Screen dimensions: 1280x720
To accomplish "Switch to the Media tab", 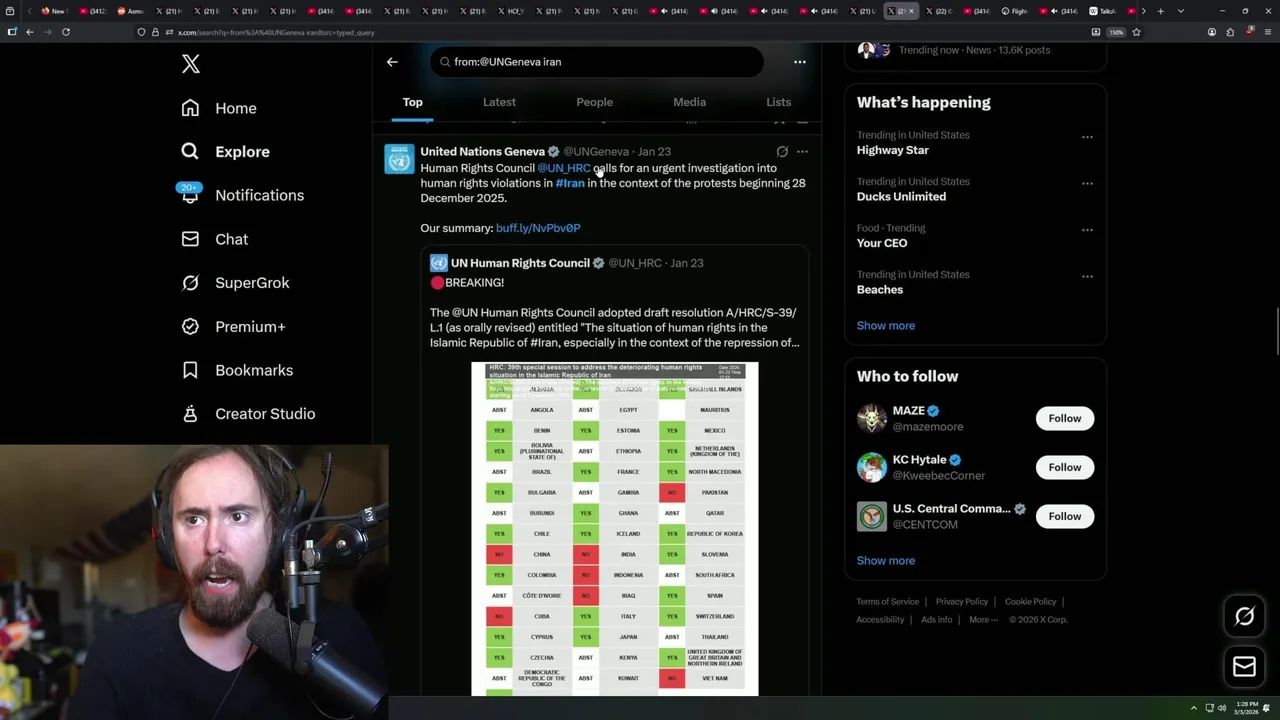I will coord(689,102).
